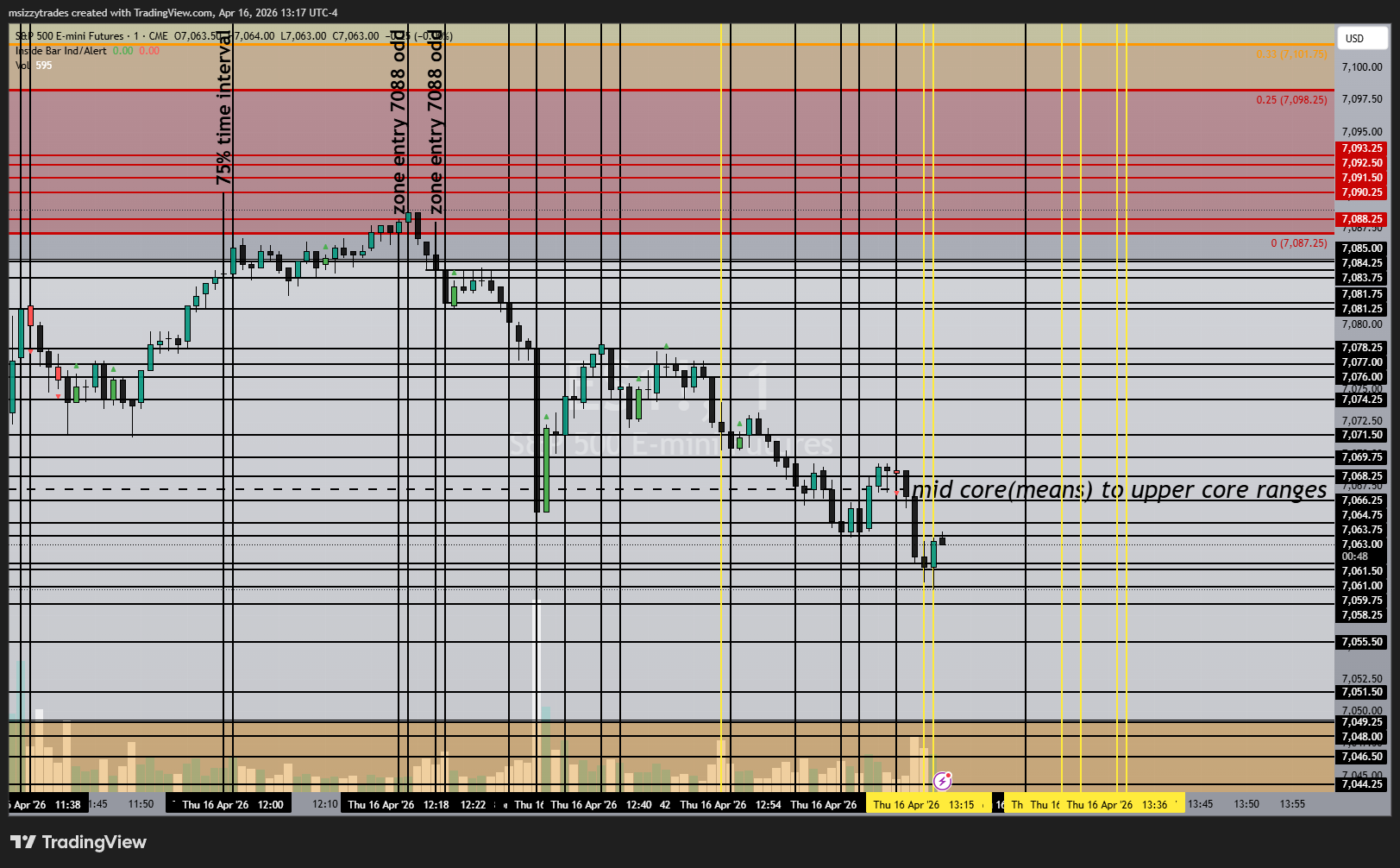The height and width of the screenshot is (868, 1400).
Task: Select the 7,063.00 current price label
Action: [1362, 544]
